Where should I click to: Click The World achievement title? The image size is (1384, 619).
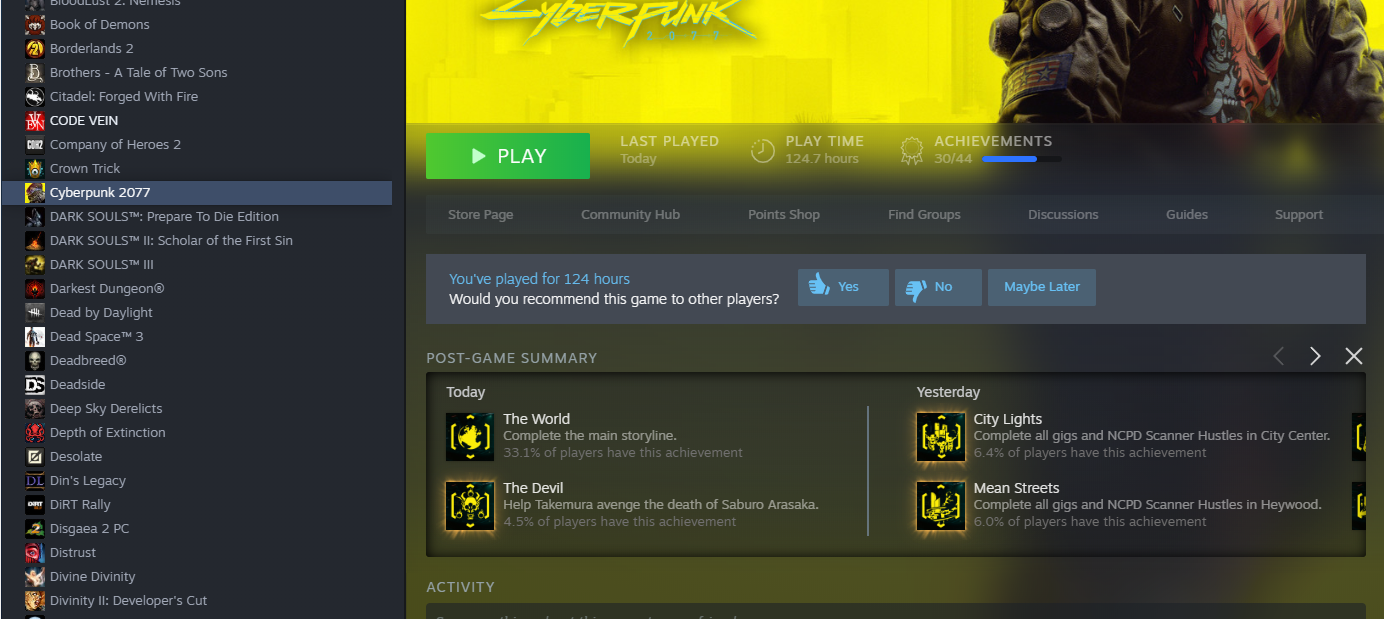pyautogui.click(x=537, y=419)
